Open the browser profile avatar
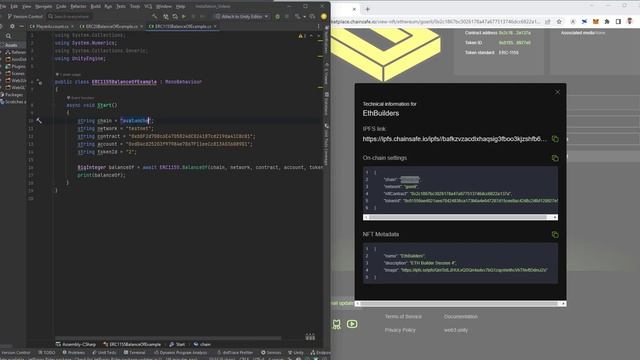This screenshot has width=640, height=360. (x=630, y=21)
